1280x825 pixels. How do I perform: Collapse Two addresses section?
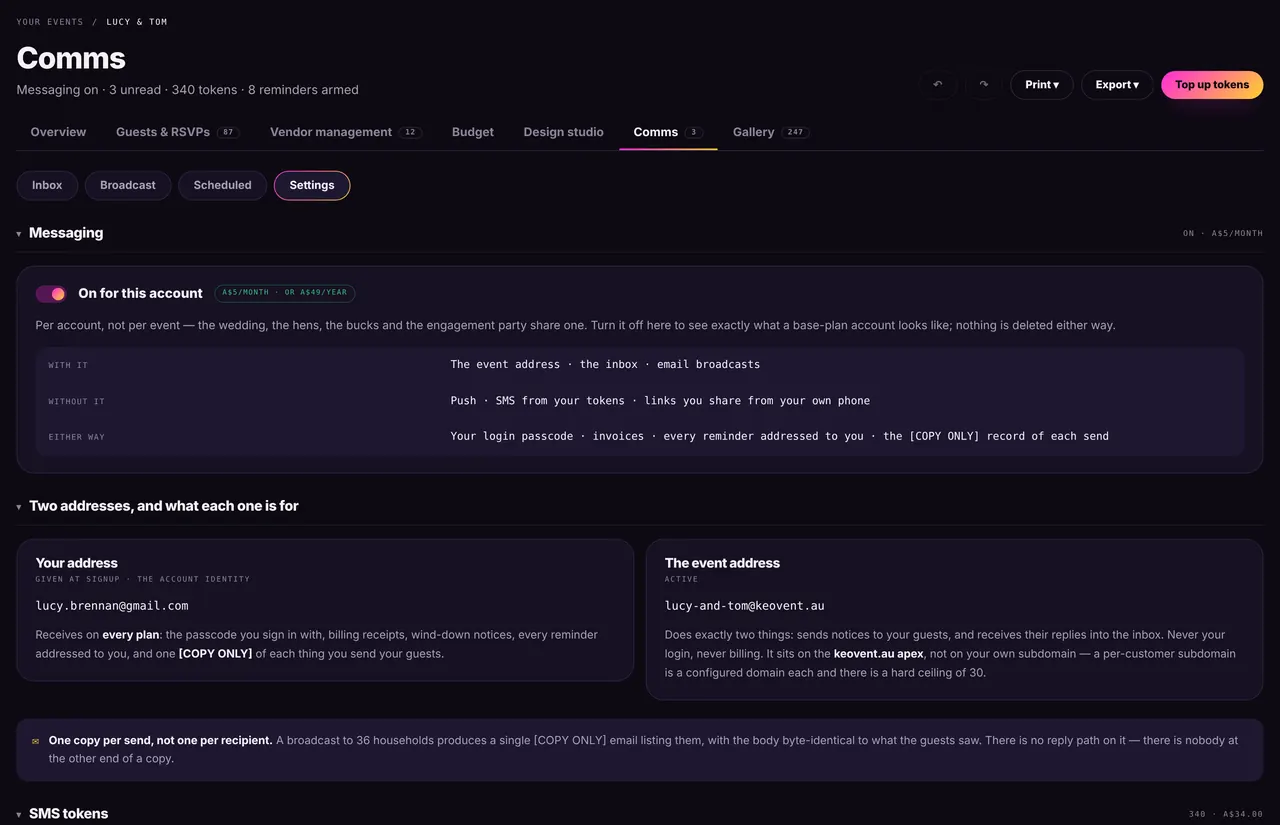coord(19,507)
